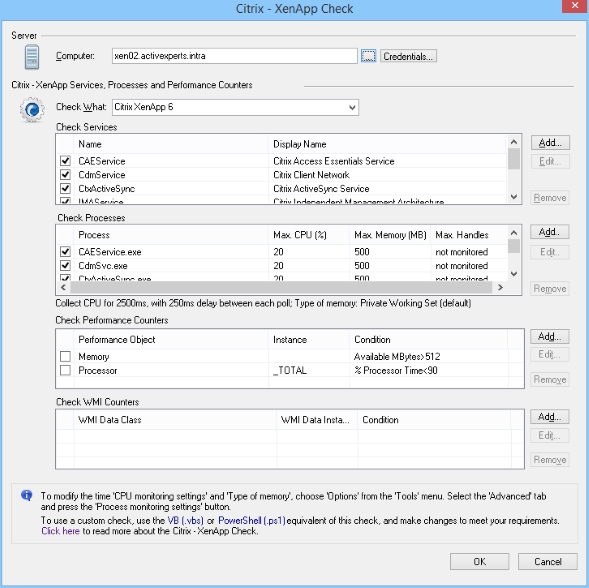Image resolution: width=589 pixels, height=588 pixels.
Task: Enable the Memory performance counter checkbox
Action: tap(65, 356)
